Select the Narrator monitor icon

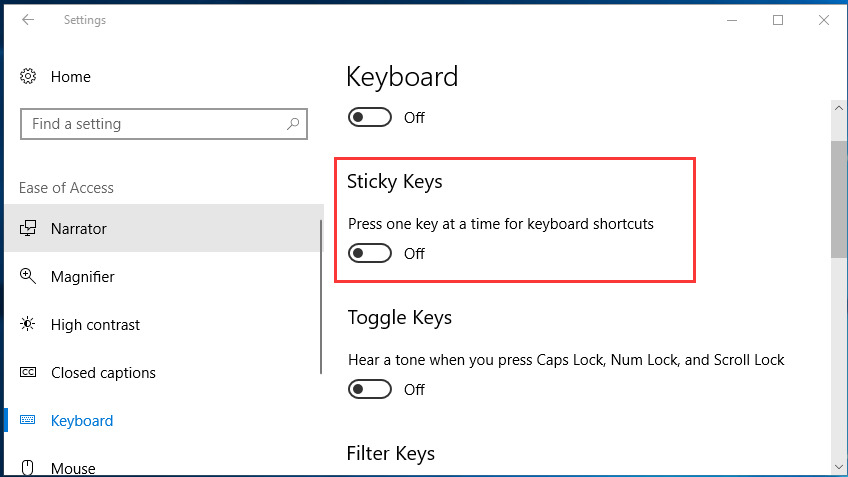pyautogui.click(x=28, y=228)
